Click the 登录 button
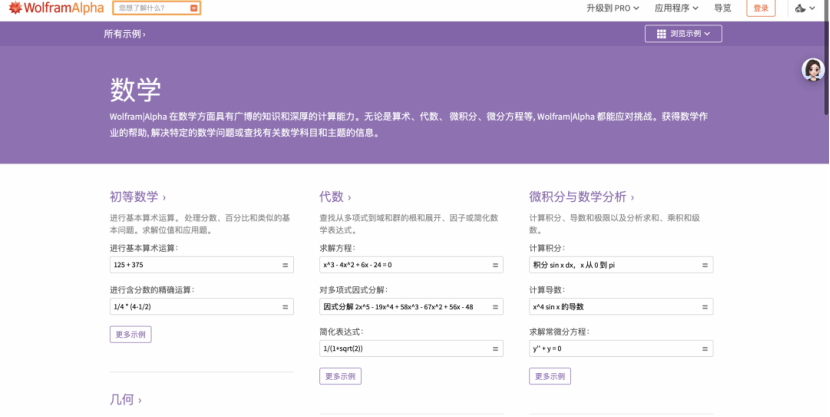 tap(761, 8)
